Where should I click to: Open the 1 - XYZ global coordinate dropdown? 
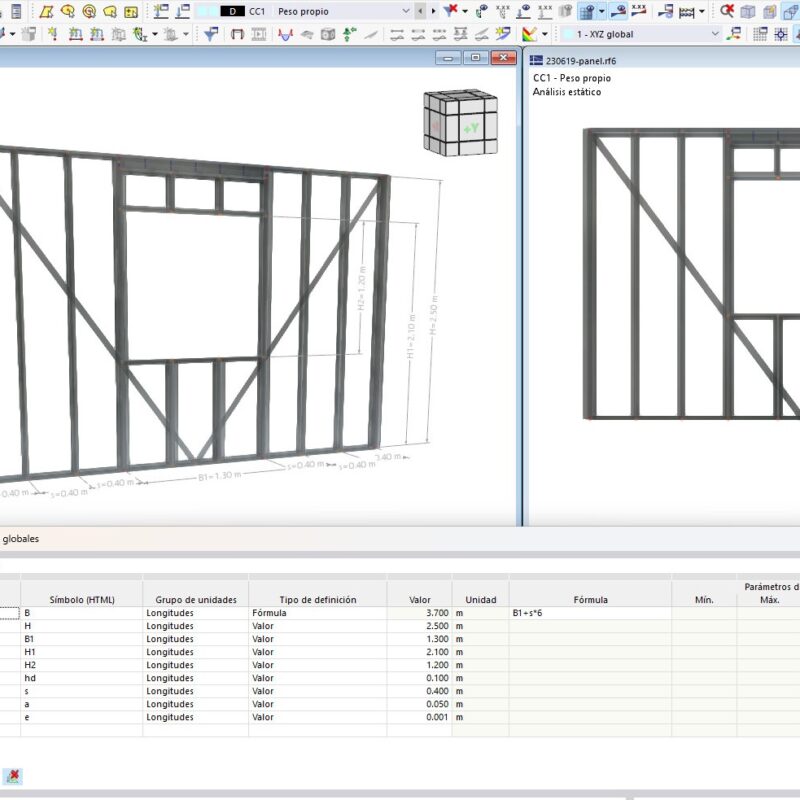coord(715,34)
